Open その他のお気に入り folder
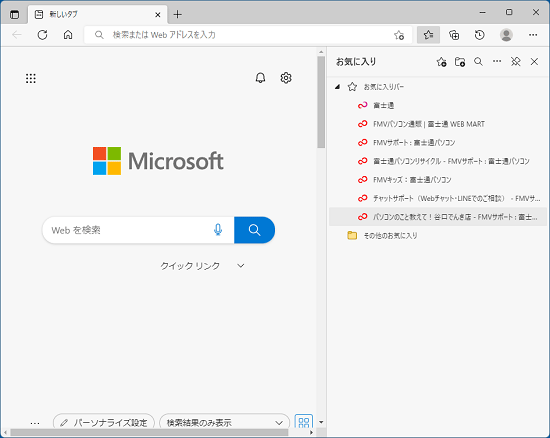 (438, 235)
